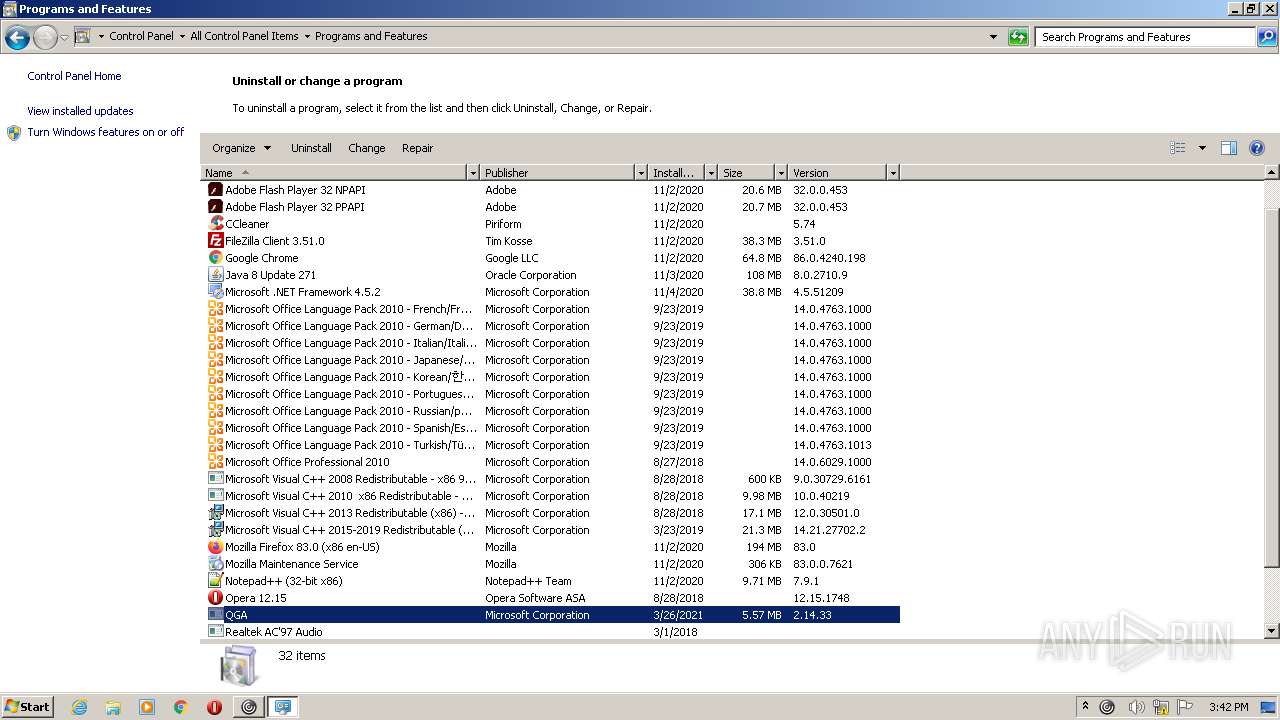1280x720 pixels.
Task: Select Microsoft Office Language Pack 2010 Turkish row
Action: (x=550, y=445)
